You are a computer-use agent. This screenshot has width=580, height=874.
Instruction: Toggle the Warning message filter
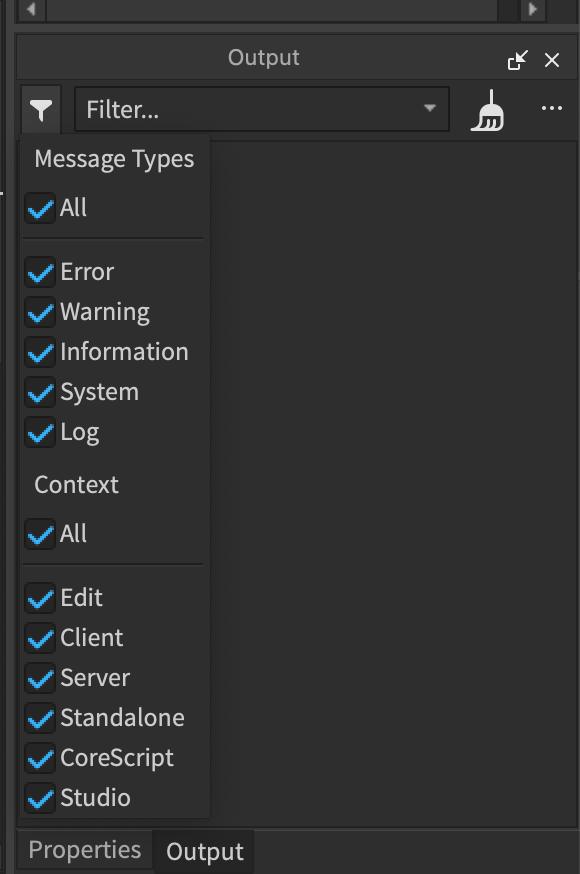coord(40,311)
